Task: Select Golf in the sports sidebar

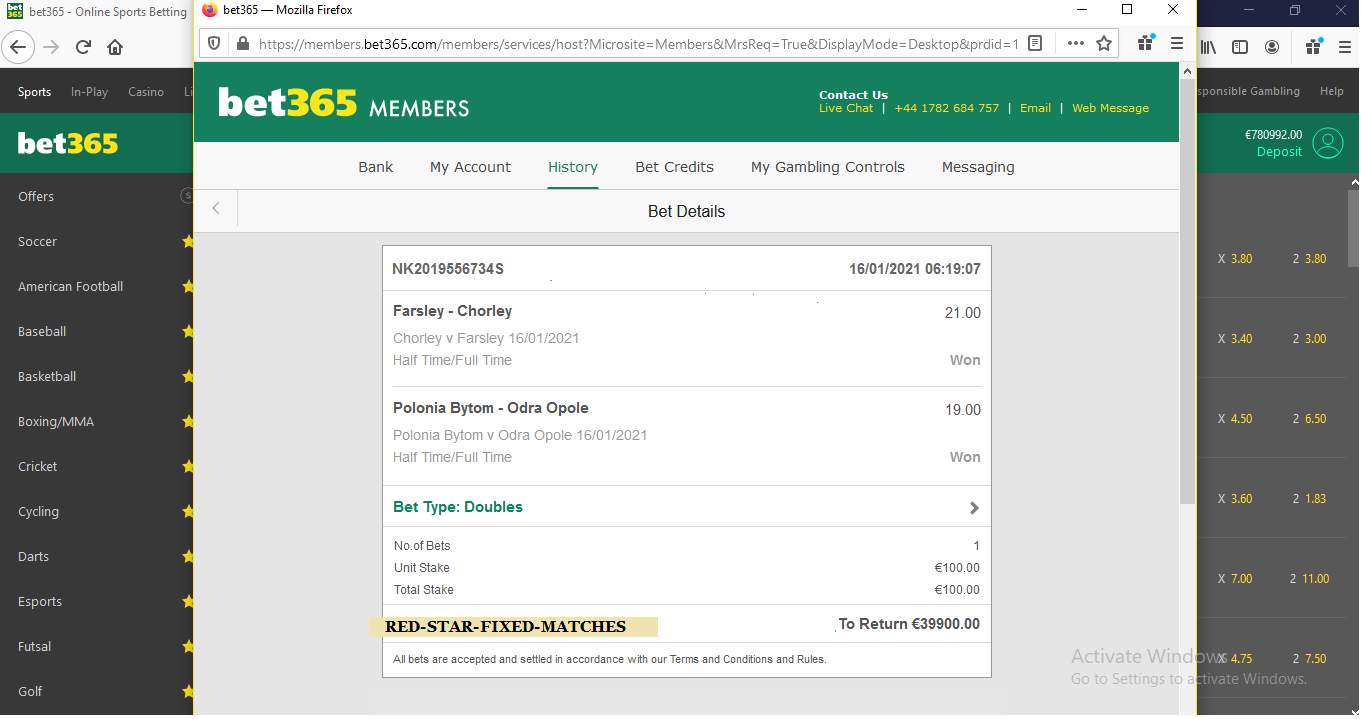Action: click(x=30, y=691)
